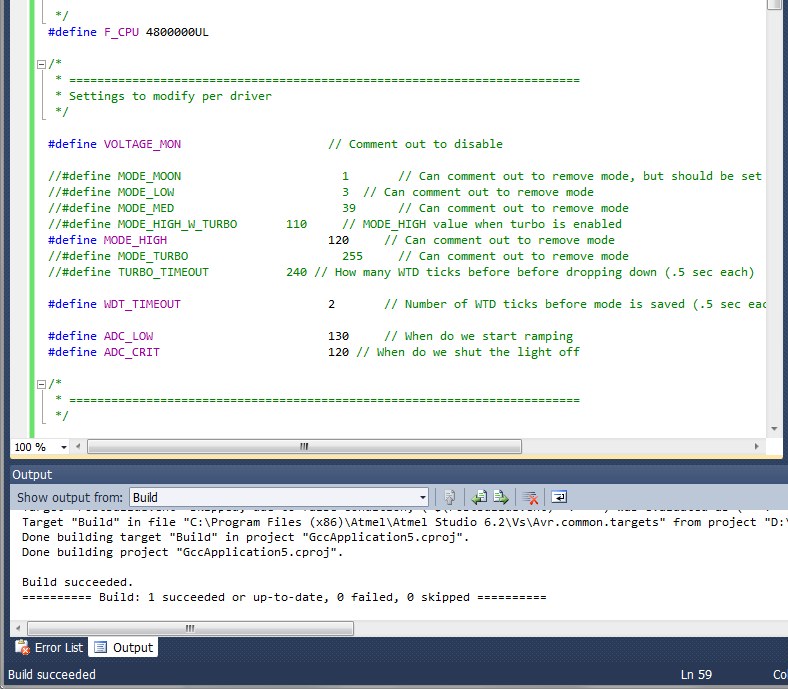Select the Output tab
This screenshot has height=689, width=788.
pos(124,647)
